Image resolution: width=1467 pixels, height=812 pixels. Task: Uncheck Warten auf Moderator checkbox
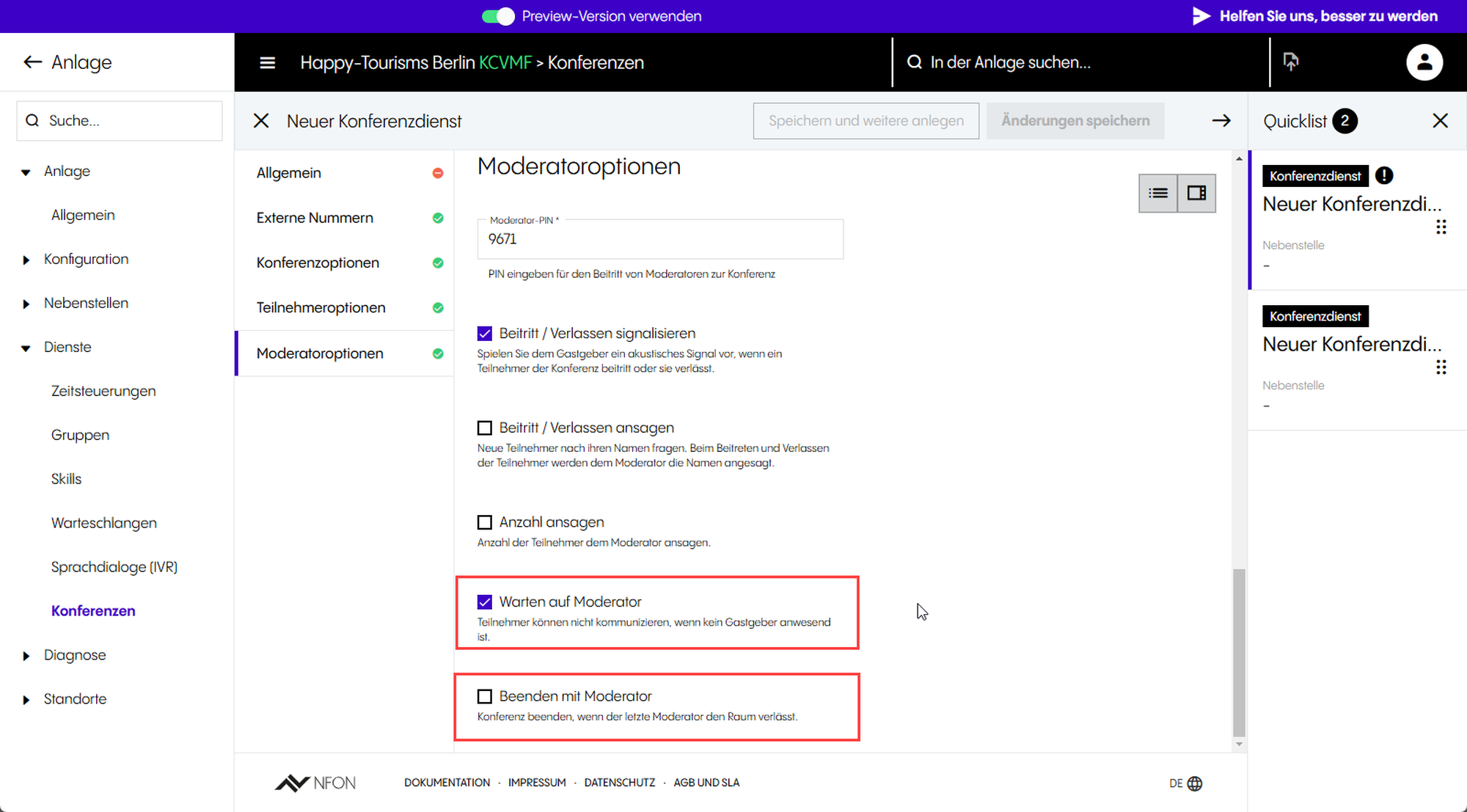click(x=485, y=602)
